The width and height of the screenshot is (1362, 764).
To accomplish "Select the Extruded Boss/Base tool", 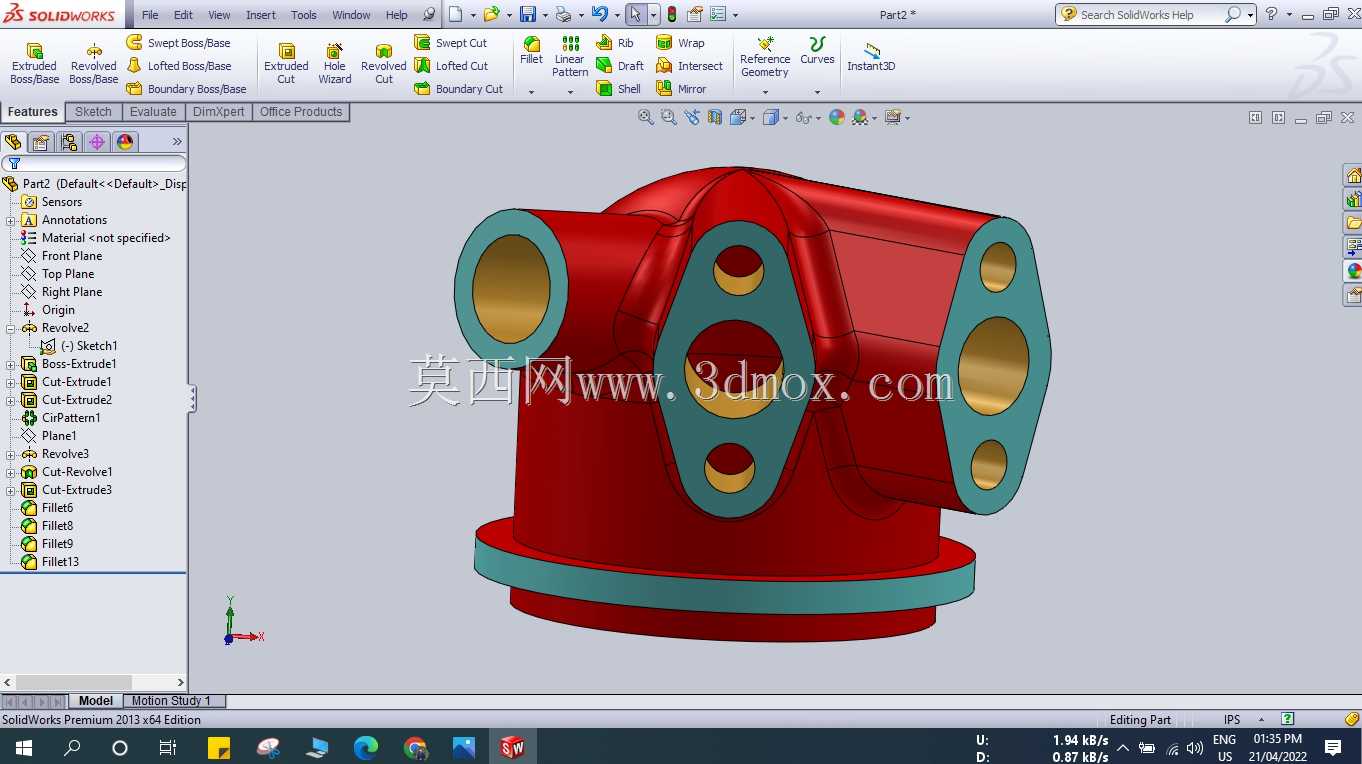I will (x=34, y=64).
